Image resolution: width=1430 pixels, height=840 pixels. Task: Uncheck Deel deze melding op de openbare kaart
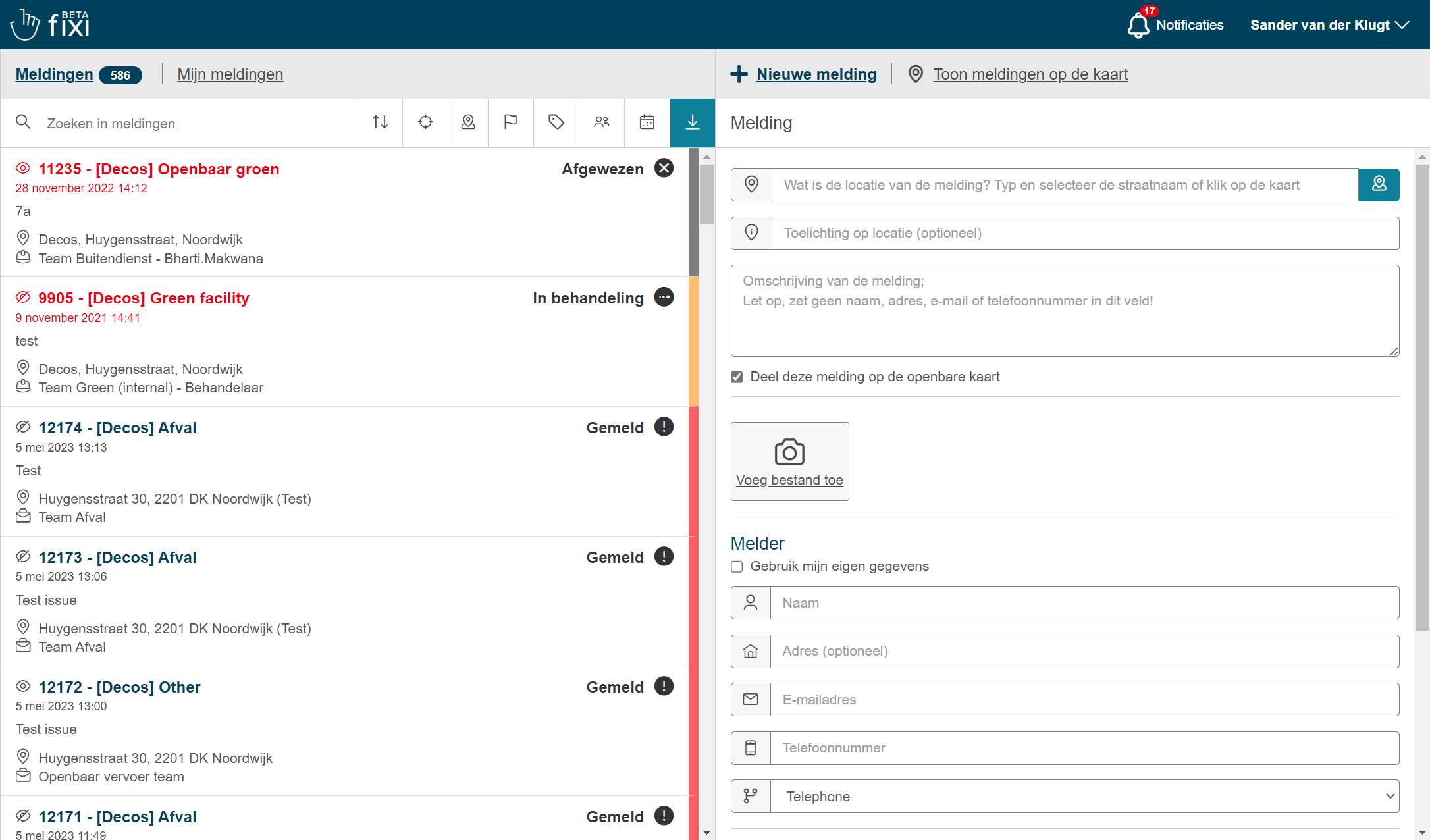pos(737,377)
